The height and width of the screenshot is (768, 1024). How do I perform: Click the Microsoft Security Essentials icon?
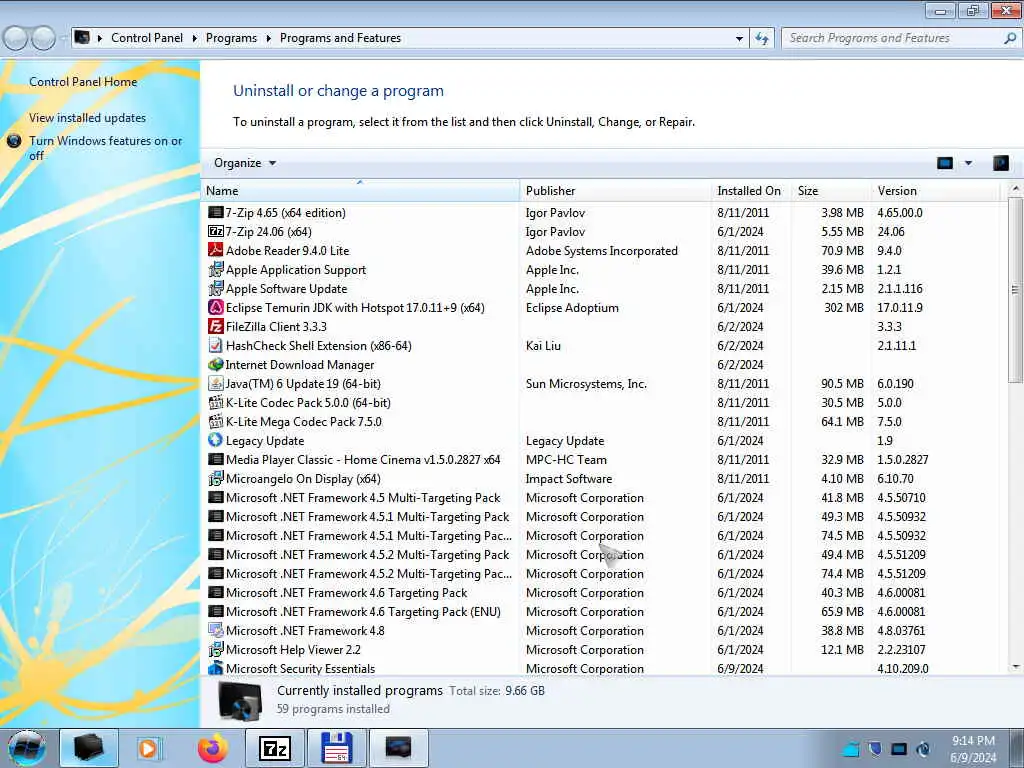[216, 668]
